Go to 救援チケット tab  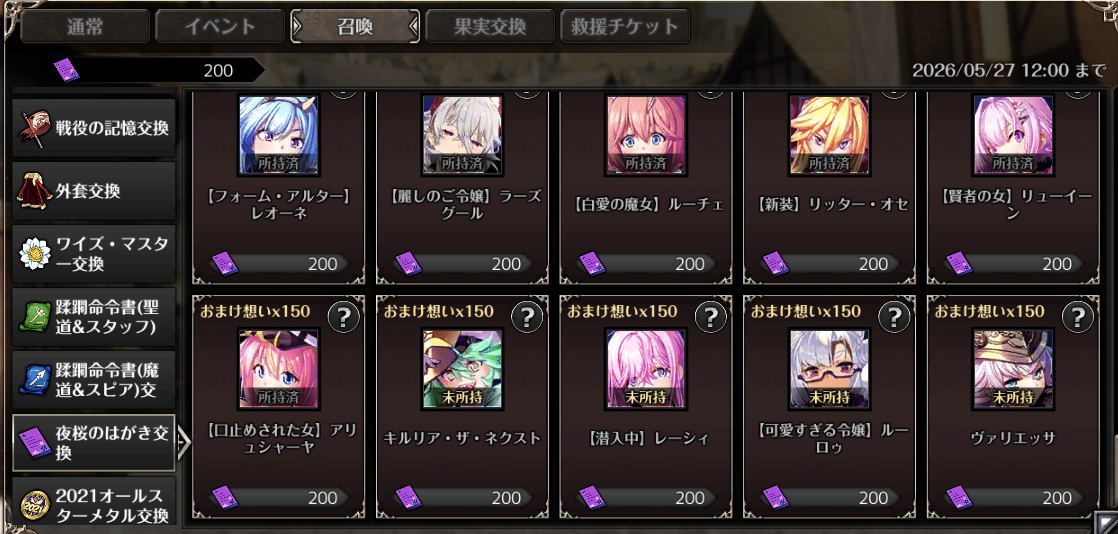[625, 26]
